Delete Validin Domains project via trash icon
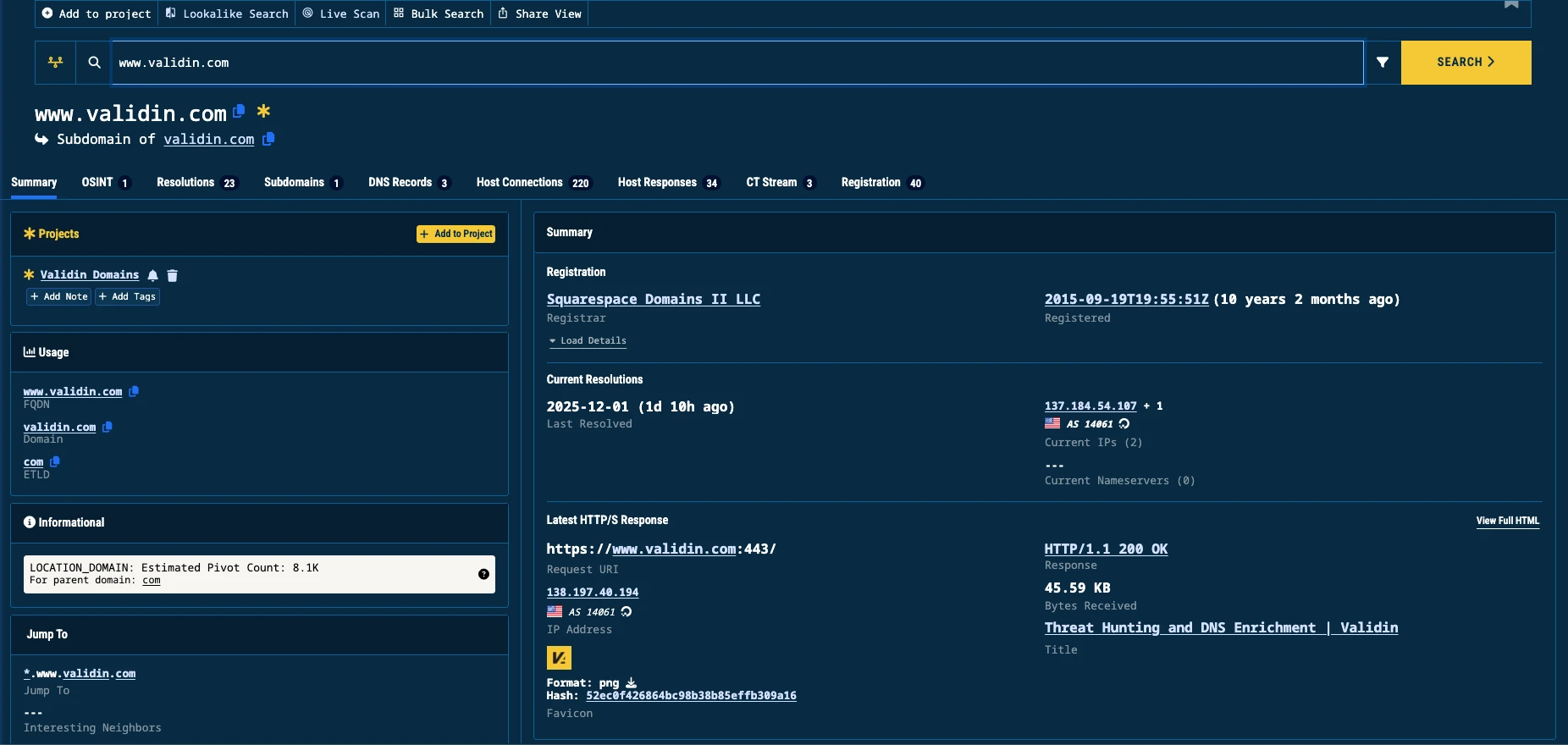This screenshot has width=1568, height=745. point(172,275)
